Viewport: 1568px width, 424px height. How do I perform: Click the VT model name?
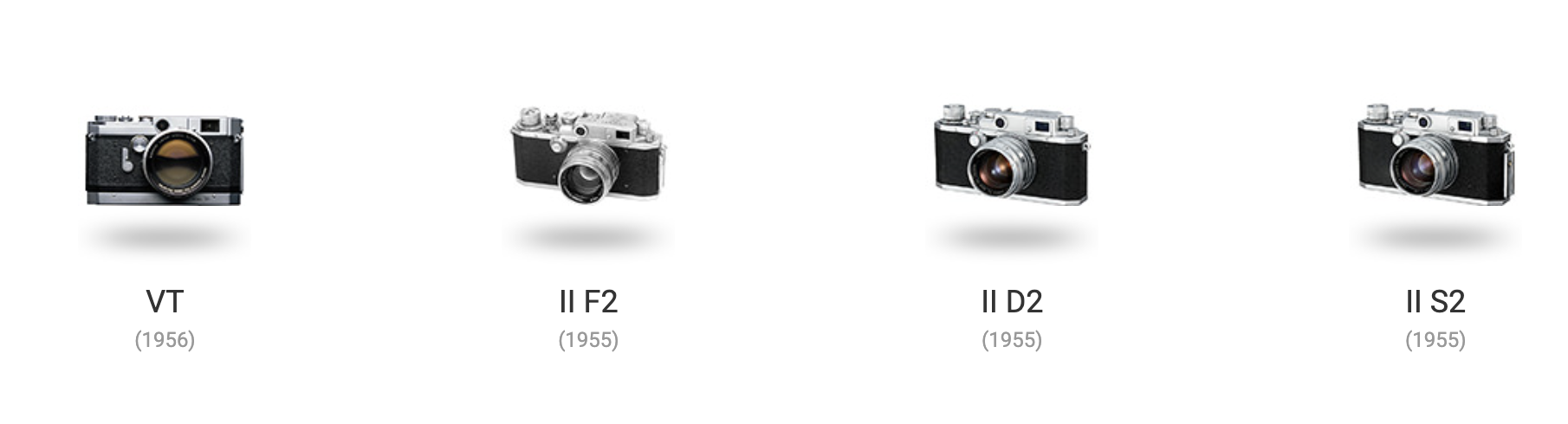click(x=165, y=301)
